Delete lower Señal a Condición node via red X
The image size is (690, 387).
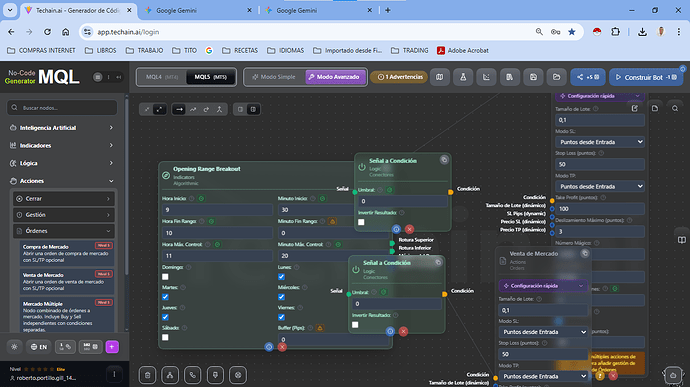pyautogui.click(x=403, y=332)
